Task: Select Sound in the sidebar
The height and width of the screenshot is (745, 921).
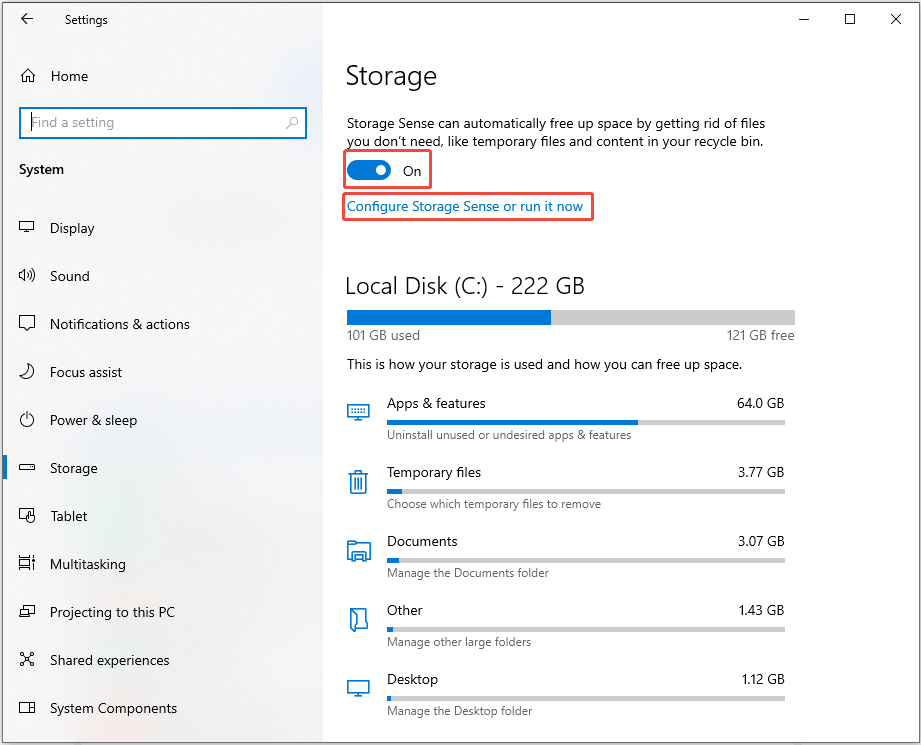Action: (70, 276)
